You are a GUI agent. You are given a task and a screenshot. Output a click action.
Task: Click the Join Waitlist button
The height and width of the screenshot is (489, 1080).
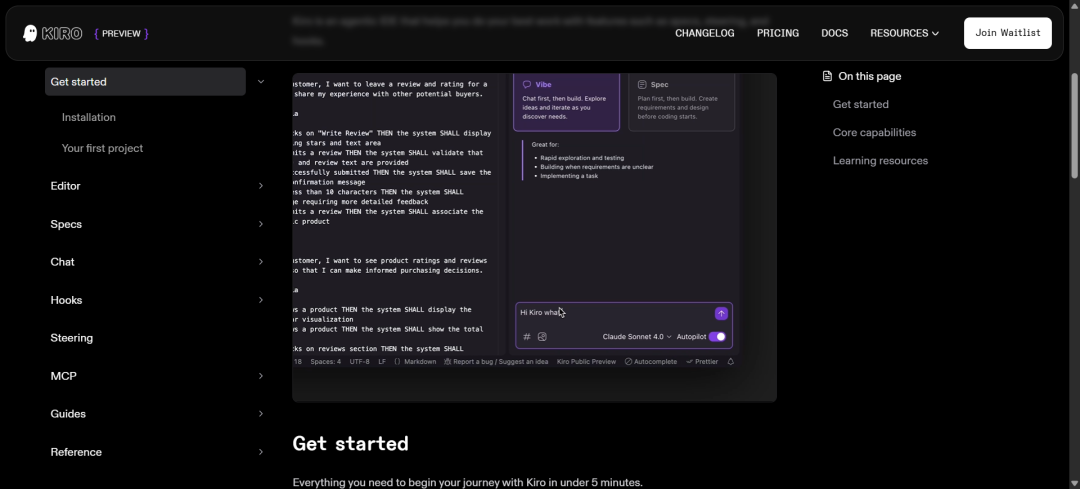[1008, 33]
